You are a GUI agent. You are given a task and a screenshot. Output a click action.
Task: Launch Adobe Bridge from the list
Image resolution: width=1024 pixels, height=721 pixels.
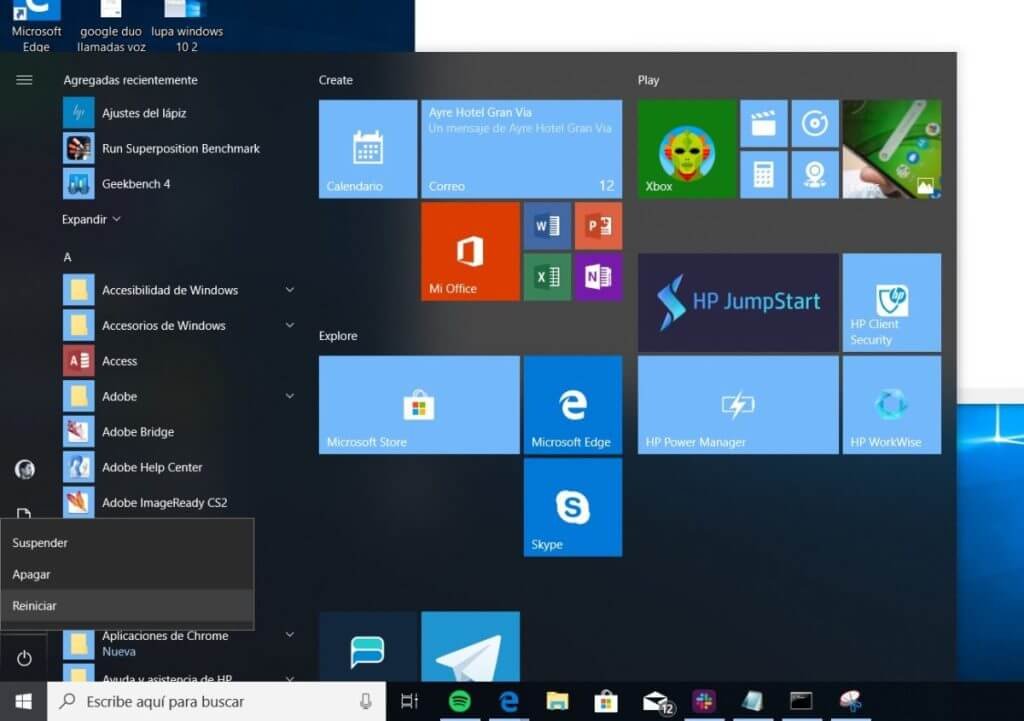point(179,432)
